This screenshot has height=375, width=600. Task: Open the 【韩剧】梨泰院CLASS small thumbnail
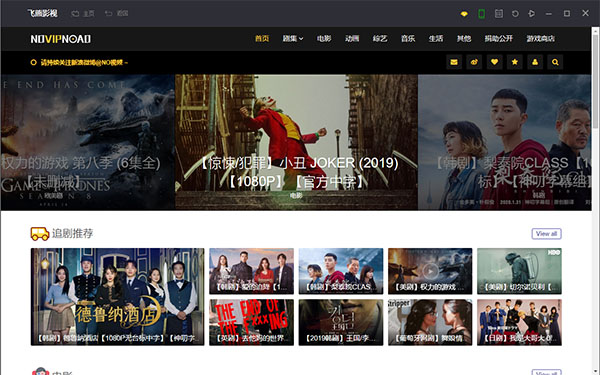click(x=341, y=271)
